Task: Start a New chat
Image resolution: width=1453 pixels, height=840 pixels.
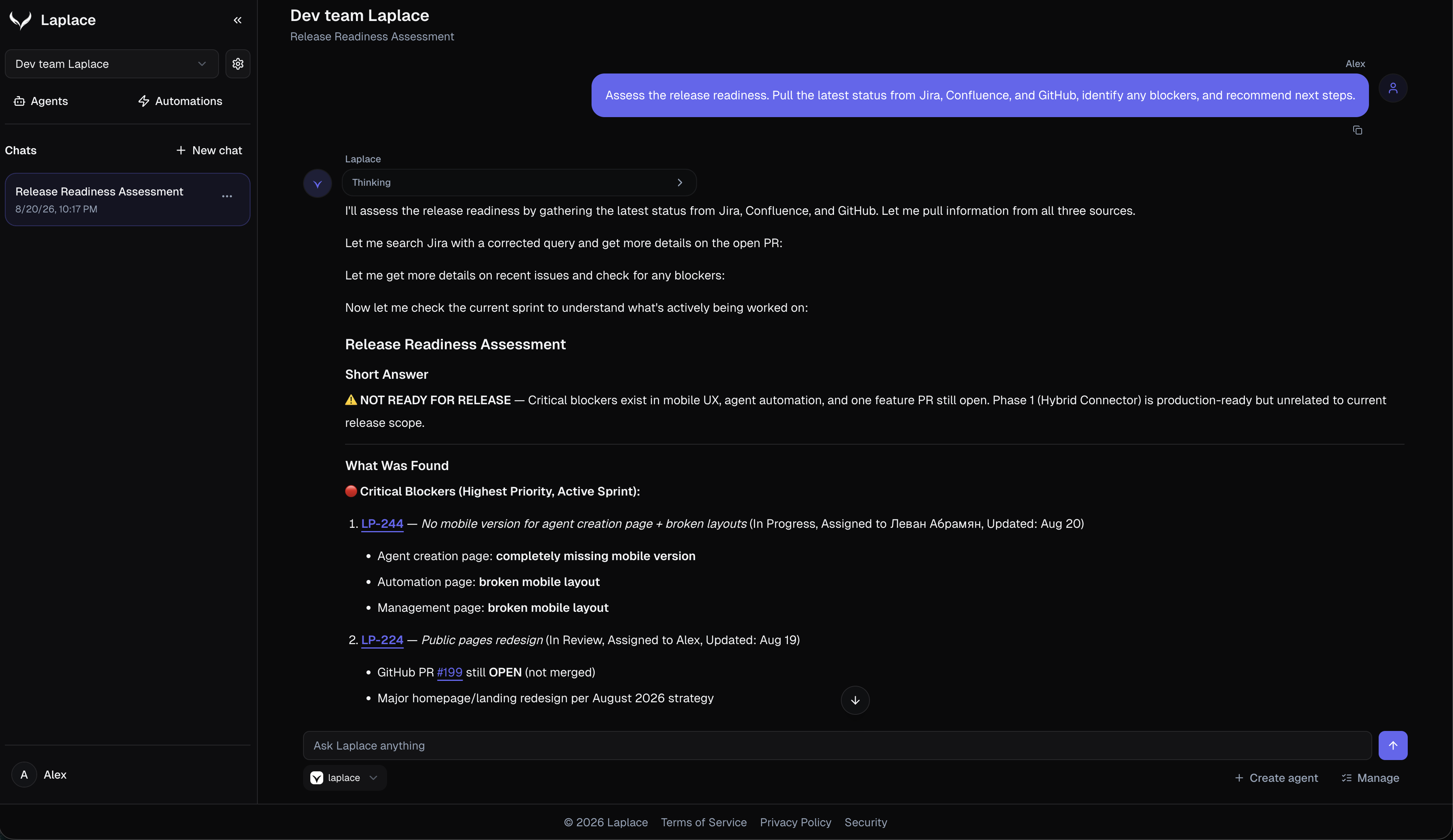Action: [209, 150]
